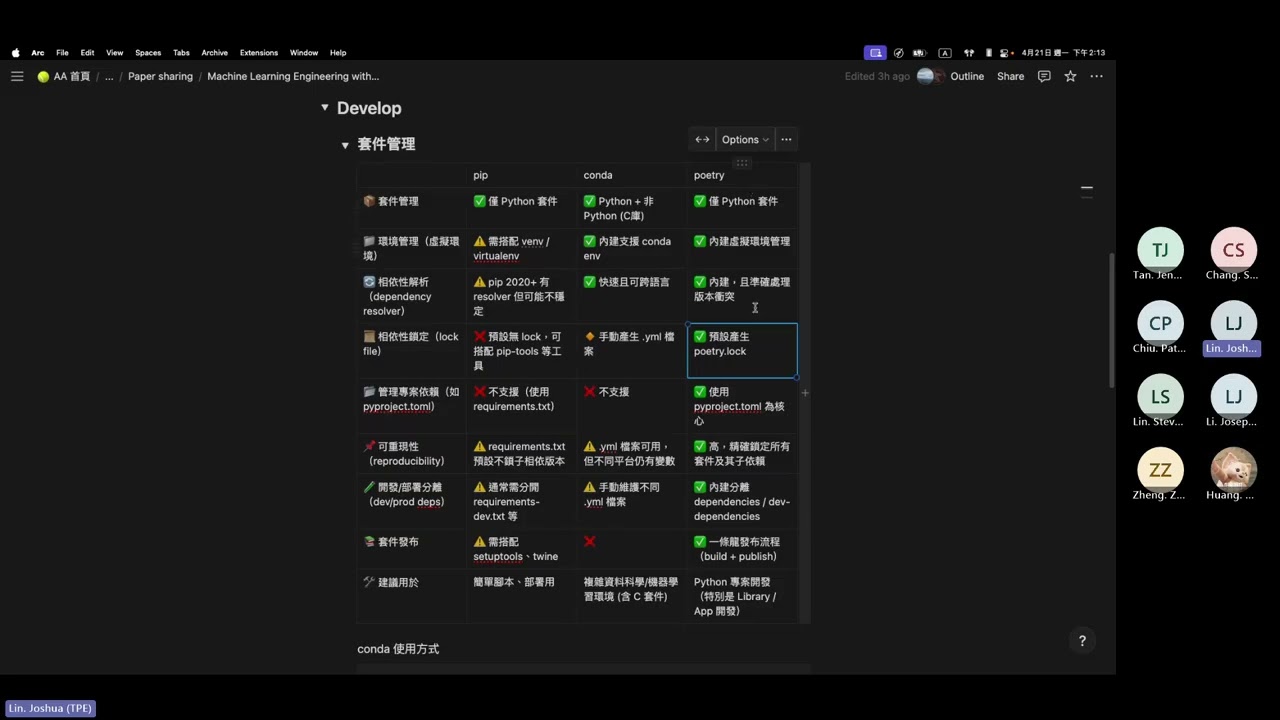Click the help question mark button

pyautogui.click(x=1081, y=641)
